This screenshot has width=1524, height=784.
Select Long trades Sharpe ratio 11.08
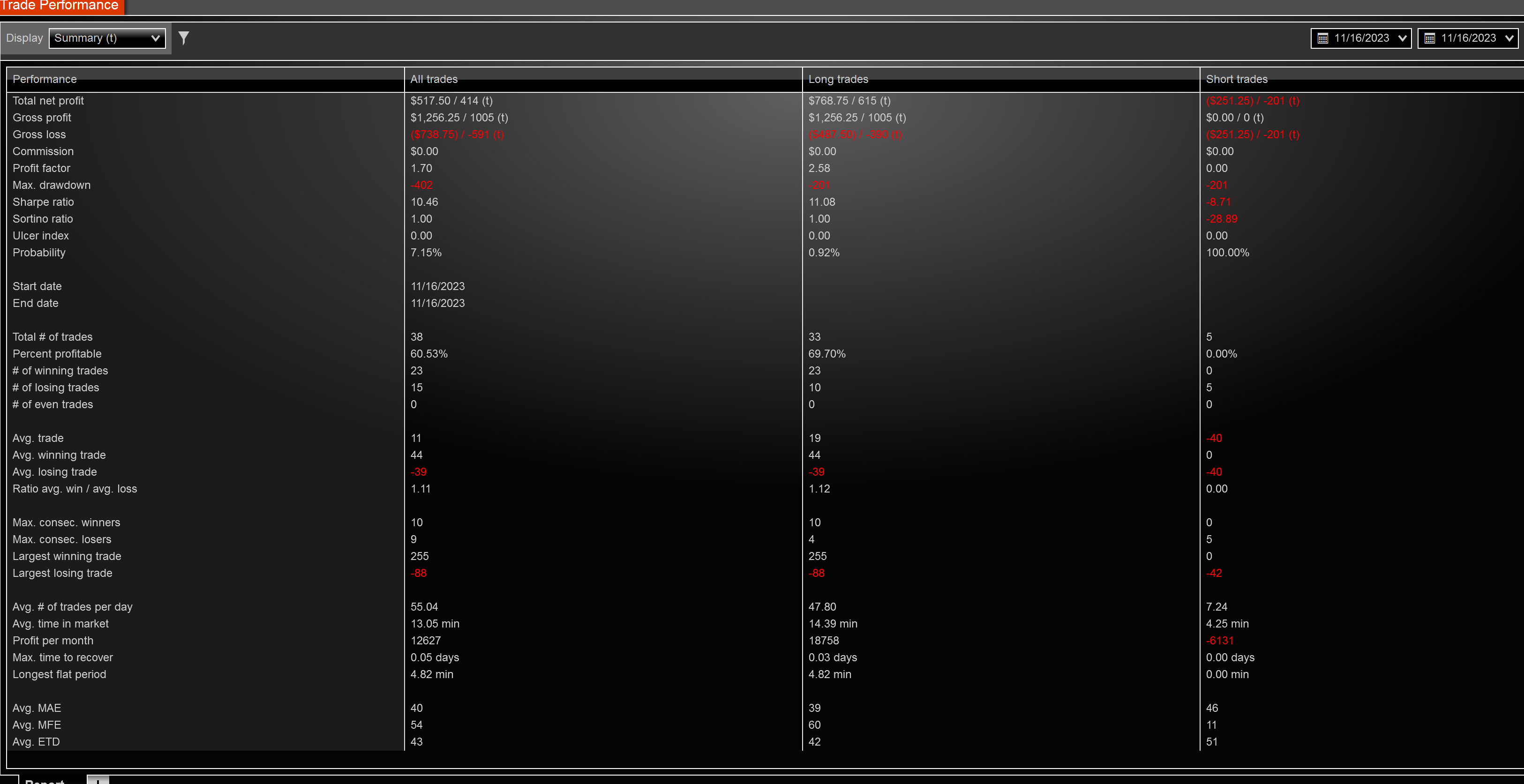point(822,202)
